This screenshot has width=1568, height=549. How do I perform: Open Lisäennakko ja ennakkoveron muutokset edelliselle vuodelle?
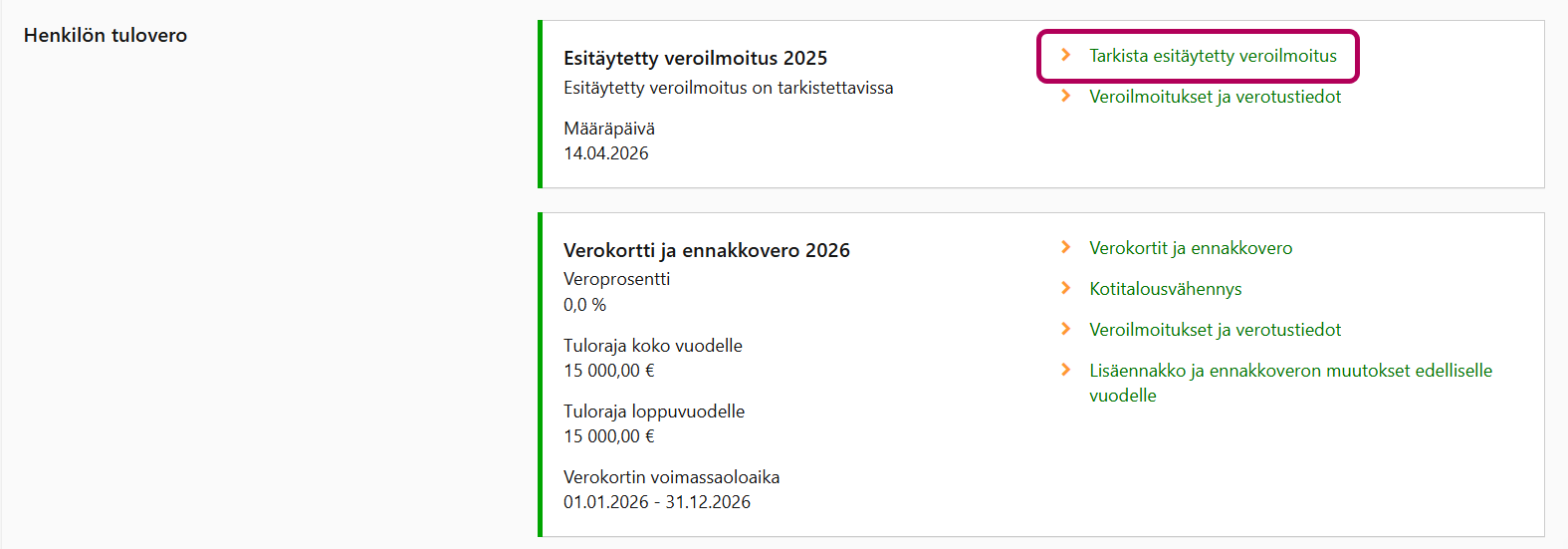(x=1290, y=371)
